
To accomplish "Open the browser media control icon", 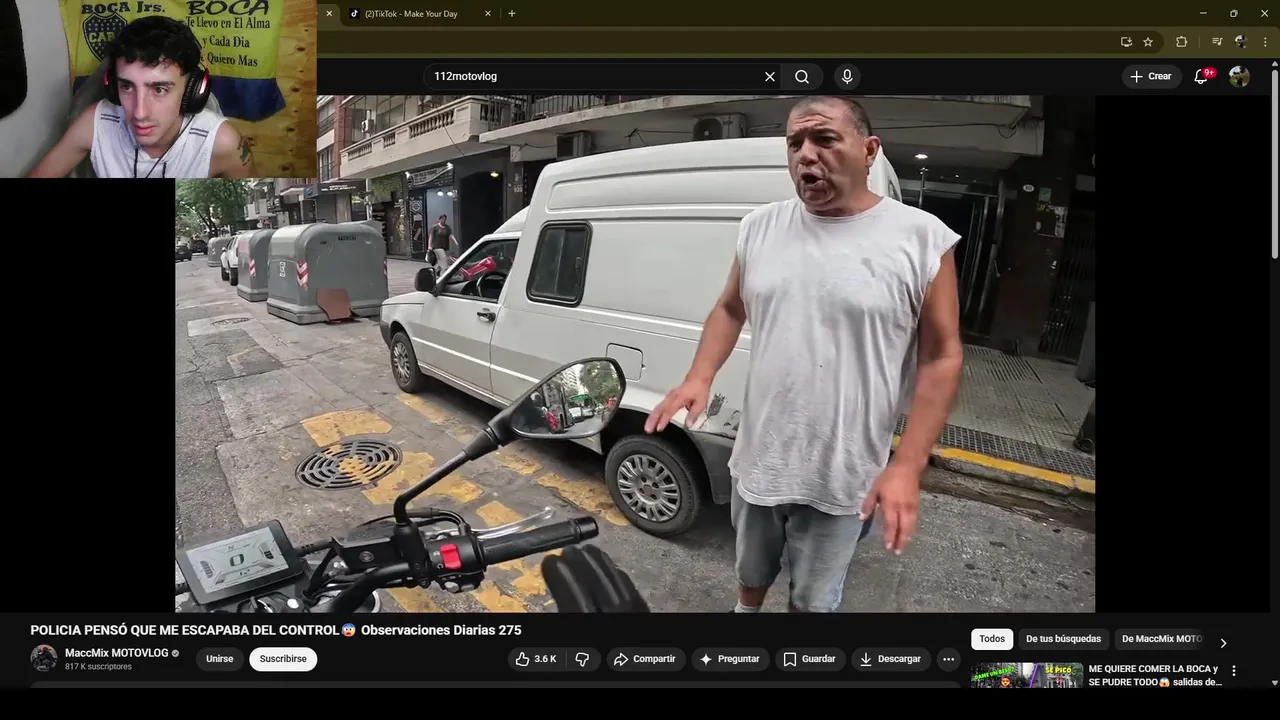I will (1217, 42).
